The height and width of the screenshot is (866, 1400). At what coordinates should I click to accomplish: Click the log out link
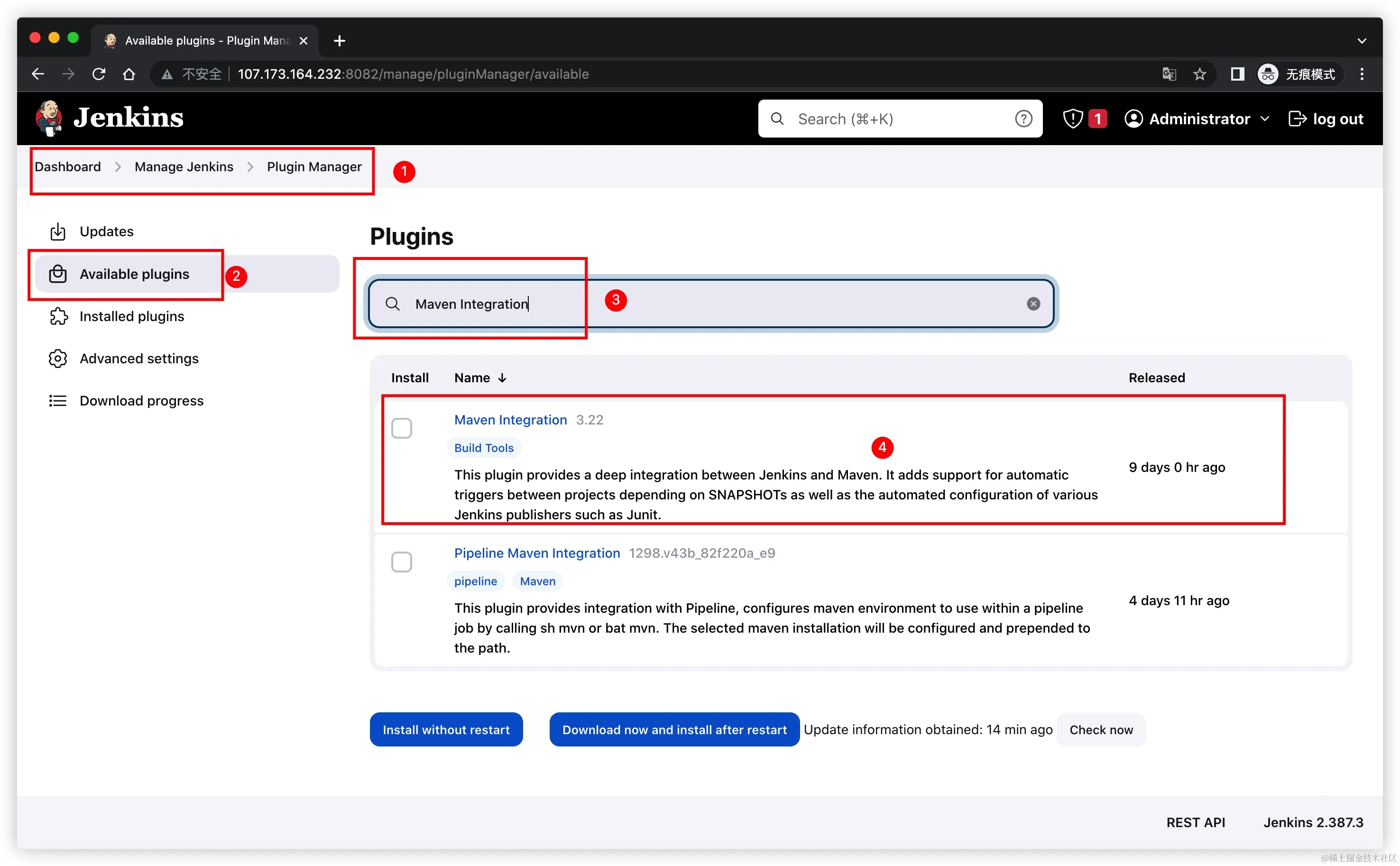point(1326,119)
